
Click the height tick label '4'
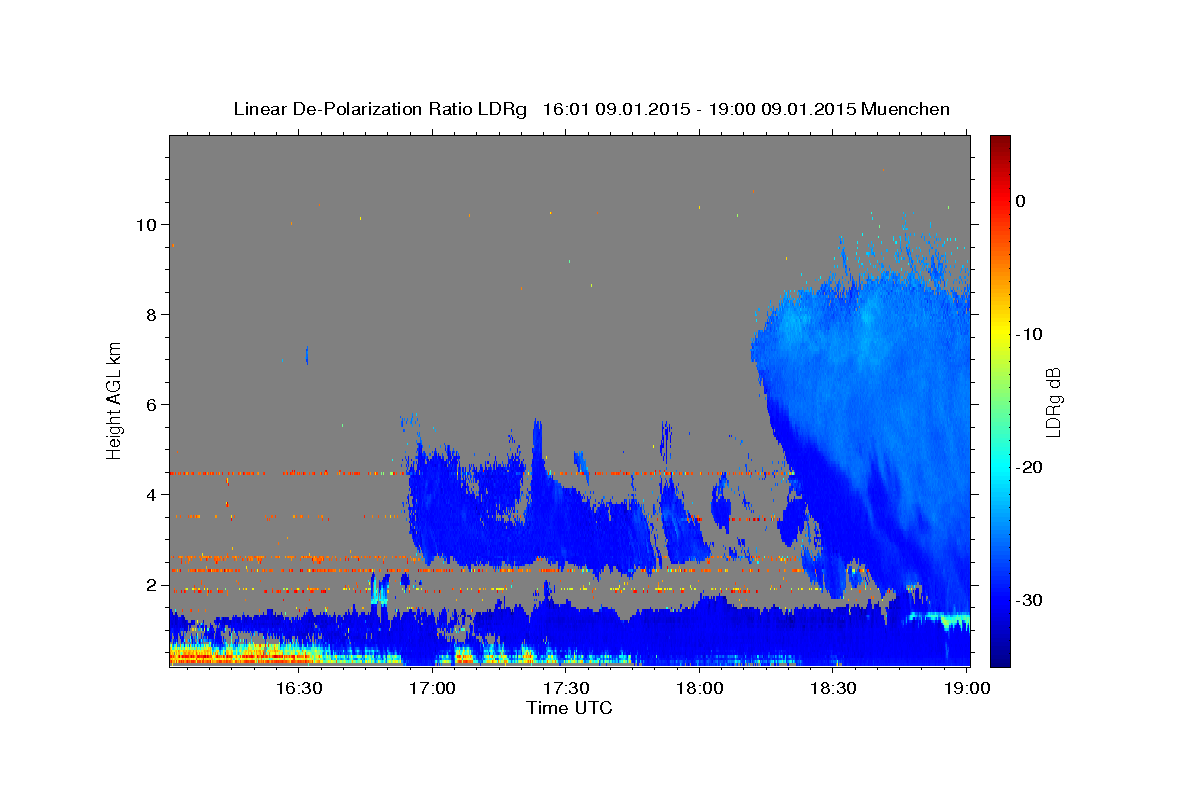coord(152,495)
